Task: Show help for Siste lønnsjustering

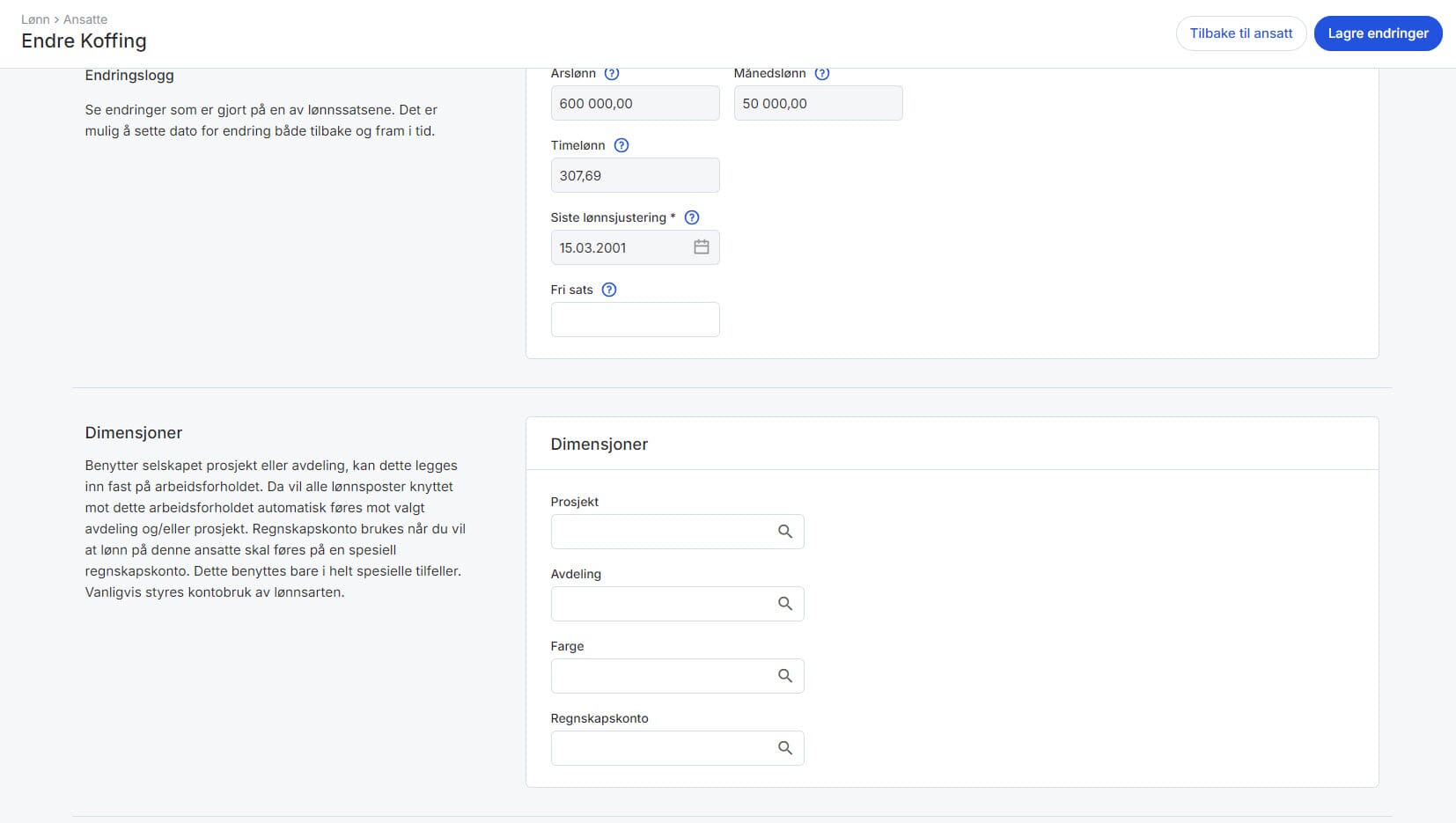Action: [692, 217]
